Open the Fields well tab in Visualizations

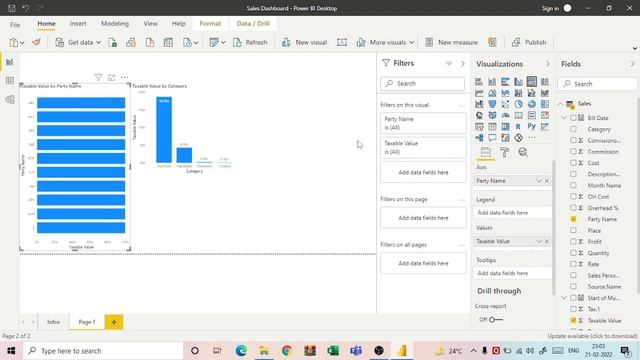click(486, 152)
